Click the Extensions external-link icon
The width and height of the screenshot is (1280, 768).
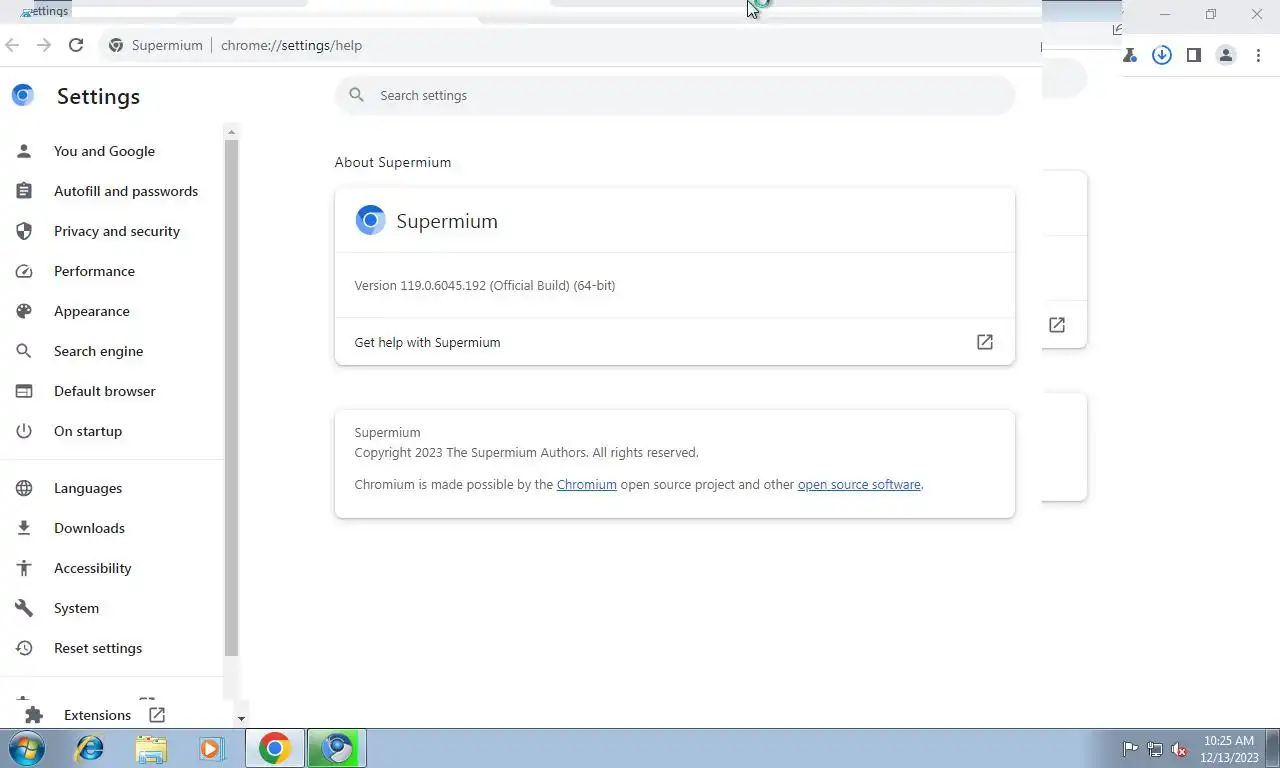[x=157, y=715]
